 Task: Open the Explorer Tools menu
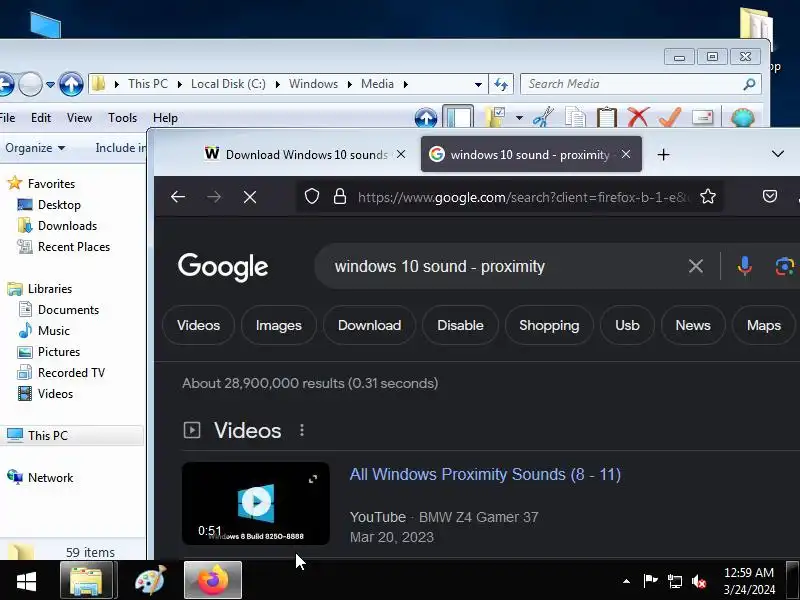(122, 118)
